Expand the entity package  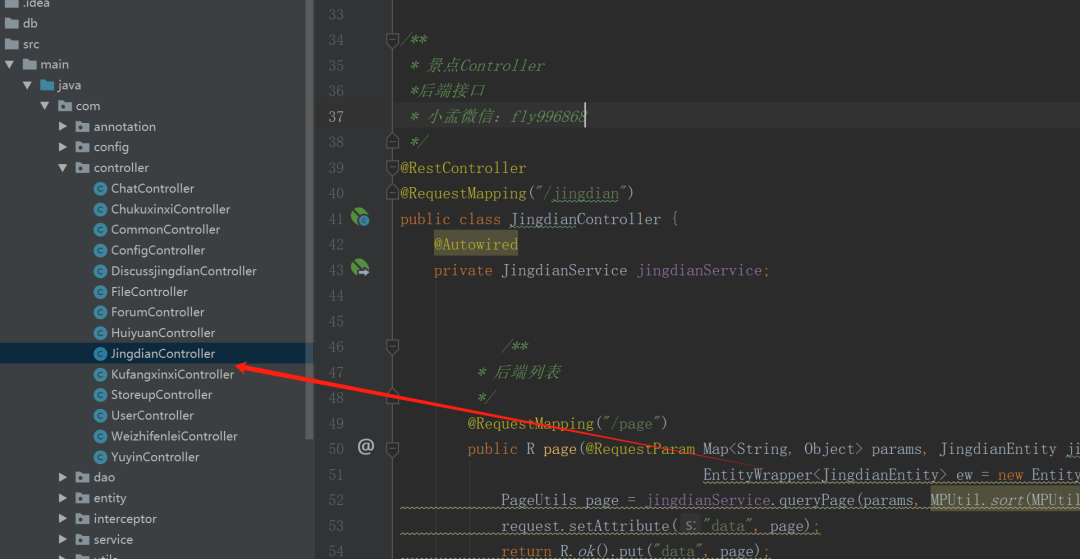(x=63, y=498)
